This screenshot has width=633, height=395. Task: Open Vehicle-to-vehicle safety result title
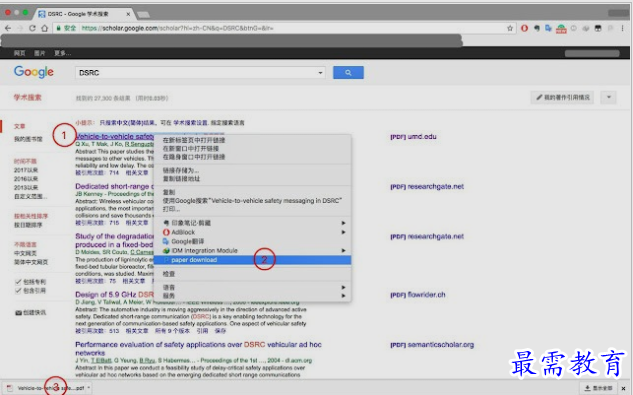[114, 137]
